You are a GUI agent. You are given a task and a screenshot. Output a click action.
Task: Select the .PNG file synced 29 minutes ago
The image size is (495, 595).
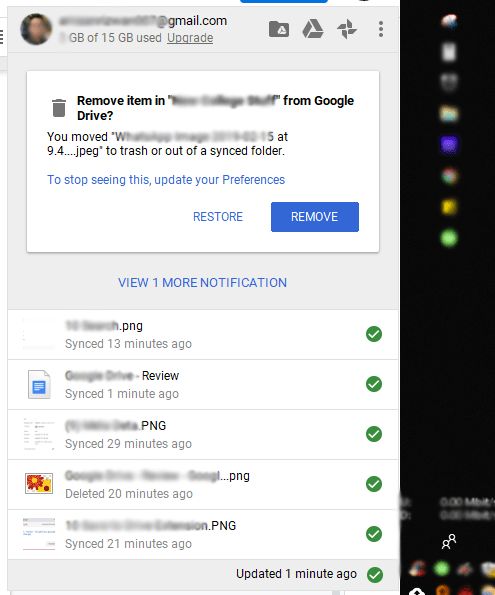pyautogui.click(x=203, y=434)
